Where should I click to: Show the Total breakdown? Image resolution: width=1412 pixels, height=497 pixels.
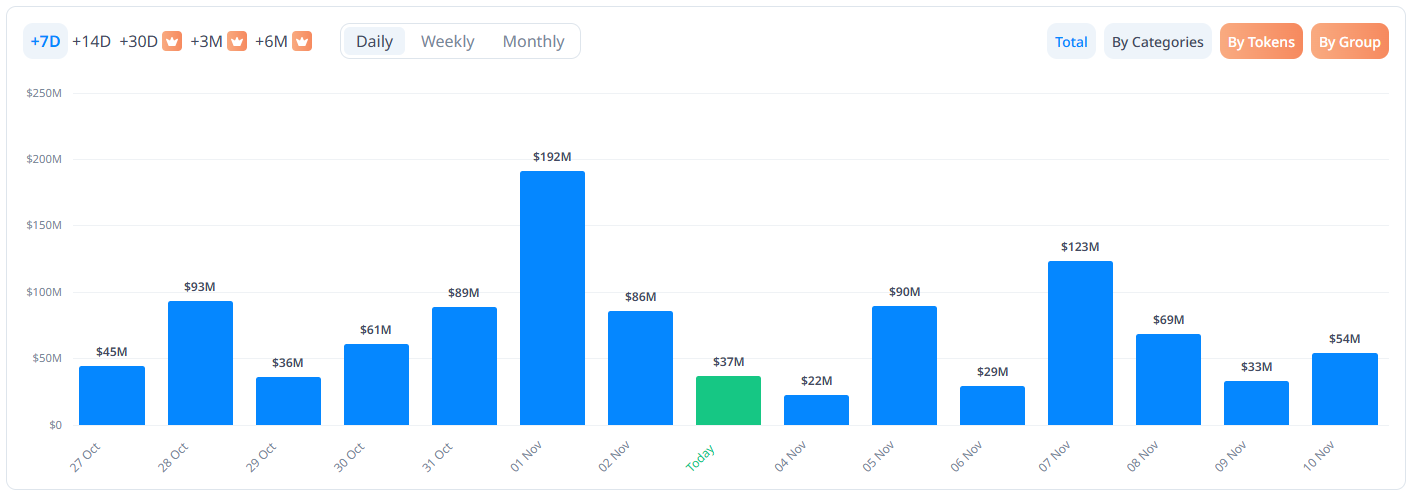point(1071,42)
